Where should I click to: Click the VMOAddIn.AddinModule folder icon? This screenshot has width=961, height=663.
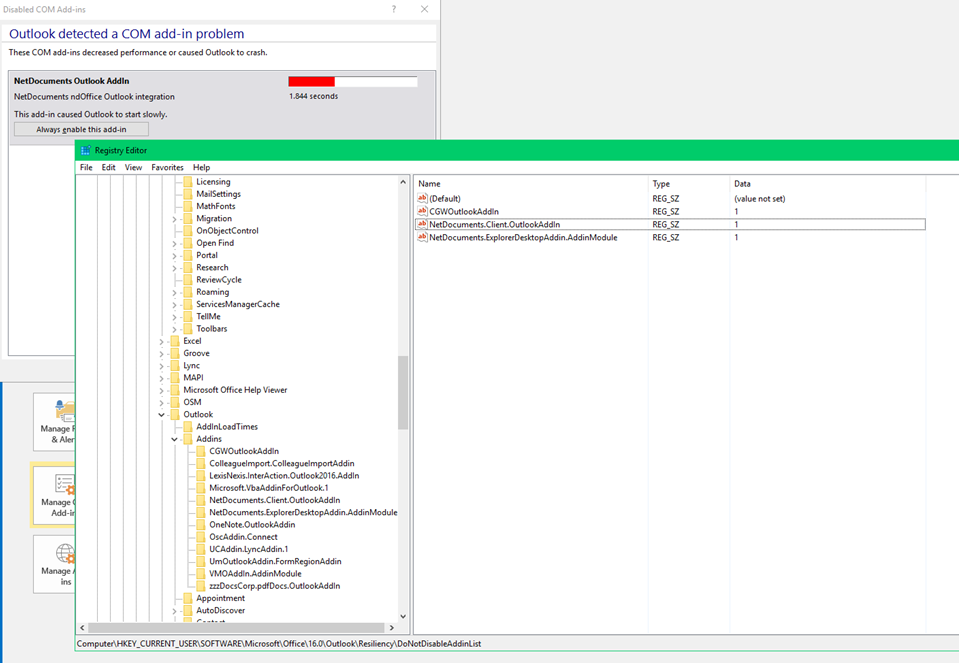click(200, 574)
